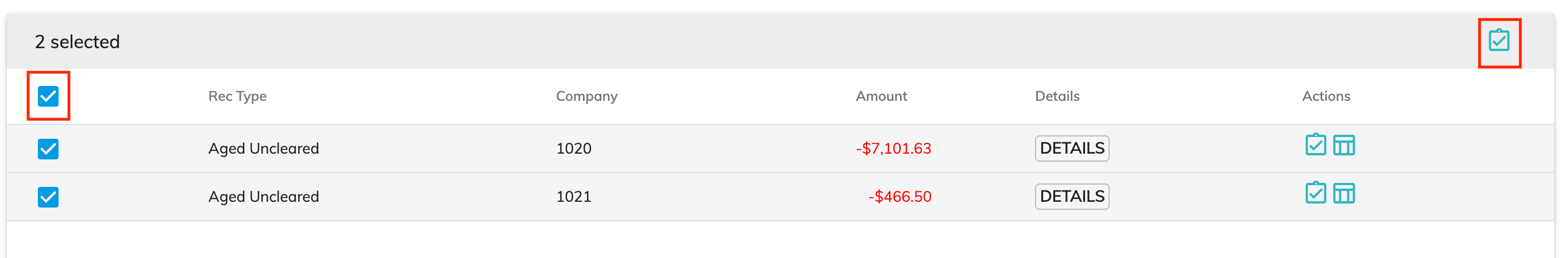Click table-view action icon for company 1021
Screen dimensions: 1568x258
coord(1343,194)
